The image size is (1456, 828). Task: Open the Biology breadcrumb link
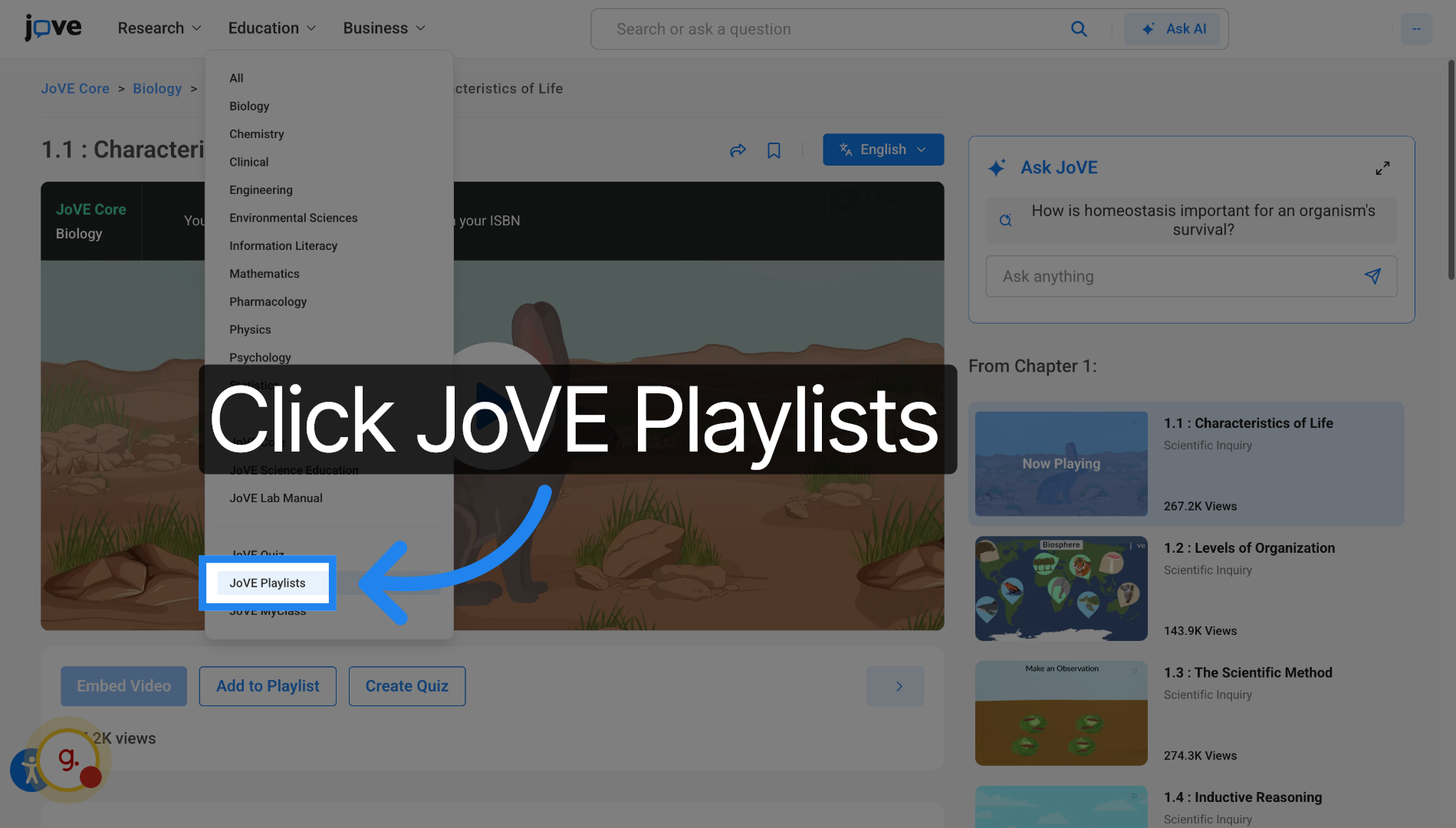click(x=156, y=88)
